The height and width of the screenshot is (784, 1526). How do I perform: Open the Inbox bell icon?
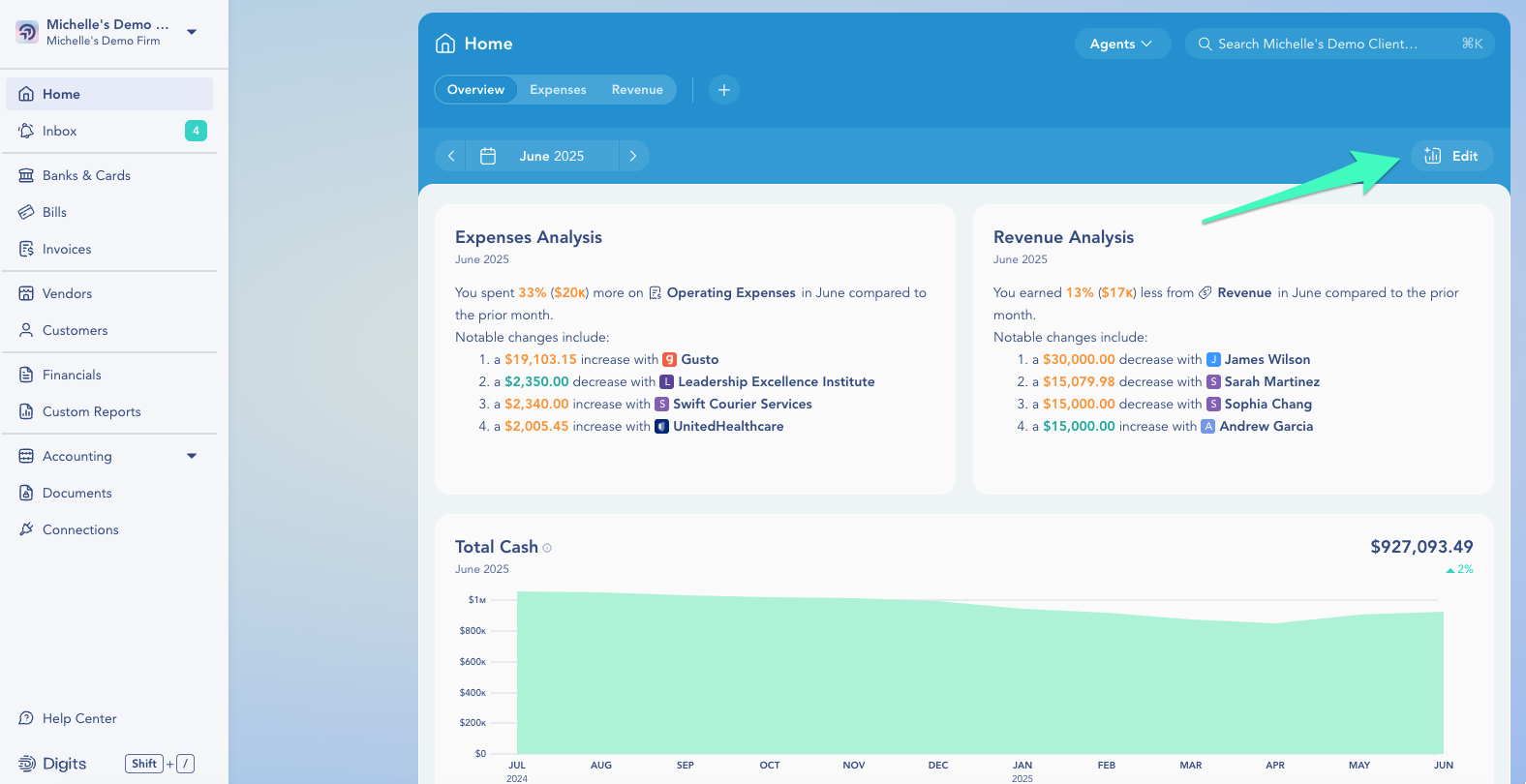tap(26, 131)
